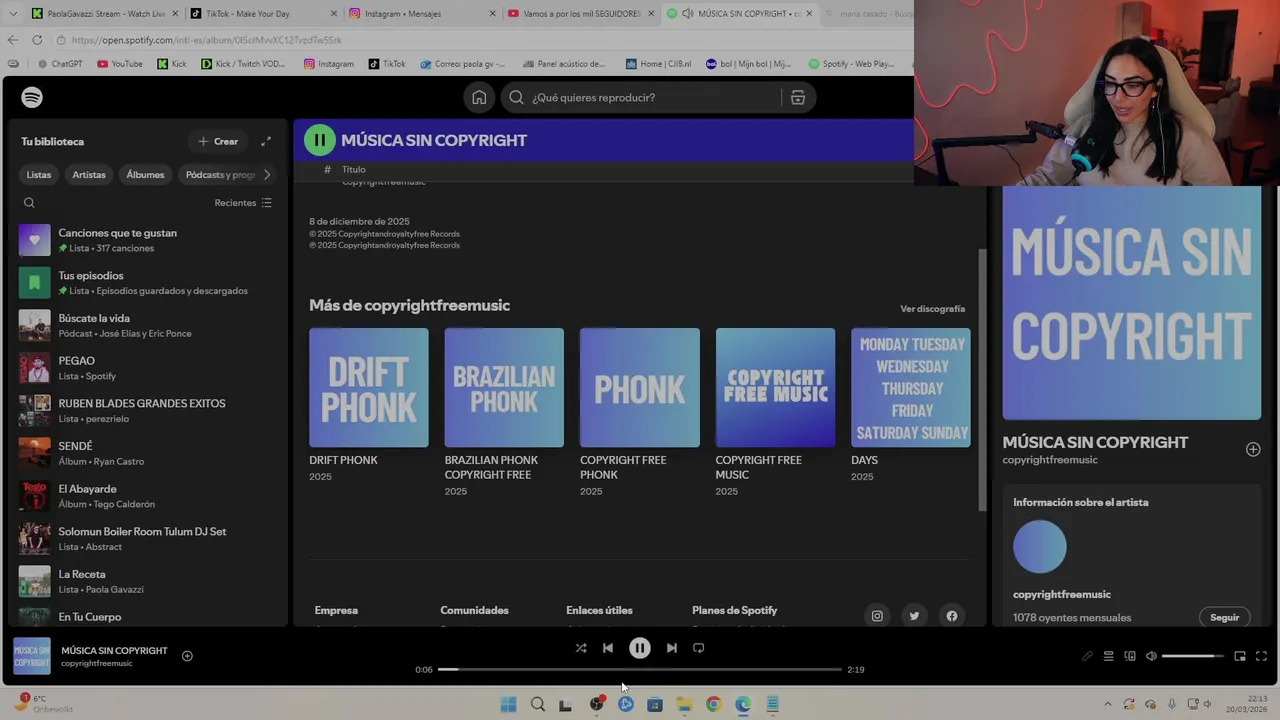This screenshot has height=720, width=1280.
Task: Go back in the browser
Action: (x=12, y=40)
